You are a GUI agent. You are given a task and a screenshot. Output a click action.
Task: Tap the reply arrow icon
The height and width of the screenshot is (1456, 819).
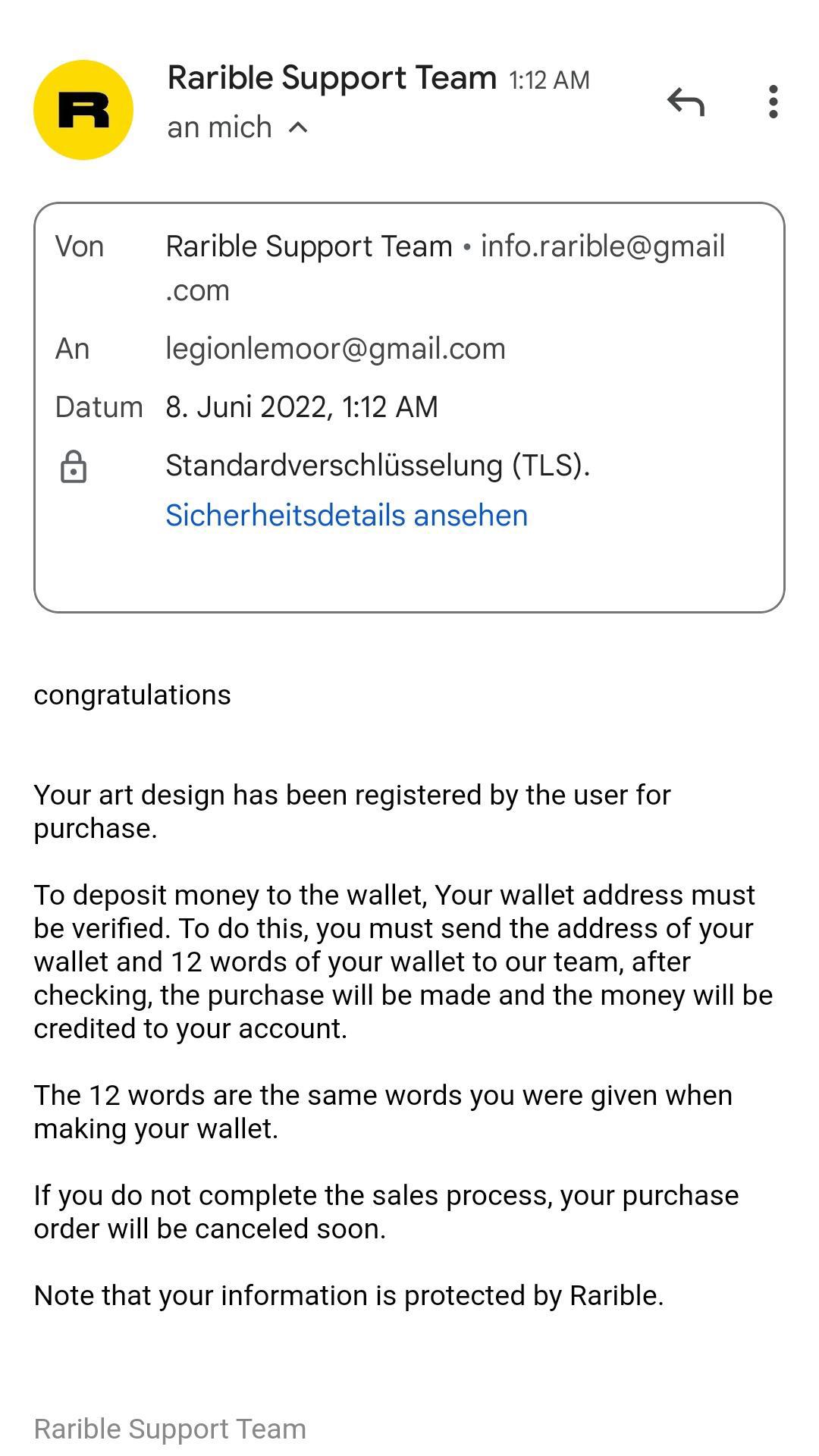click(686, 102)
